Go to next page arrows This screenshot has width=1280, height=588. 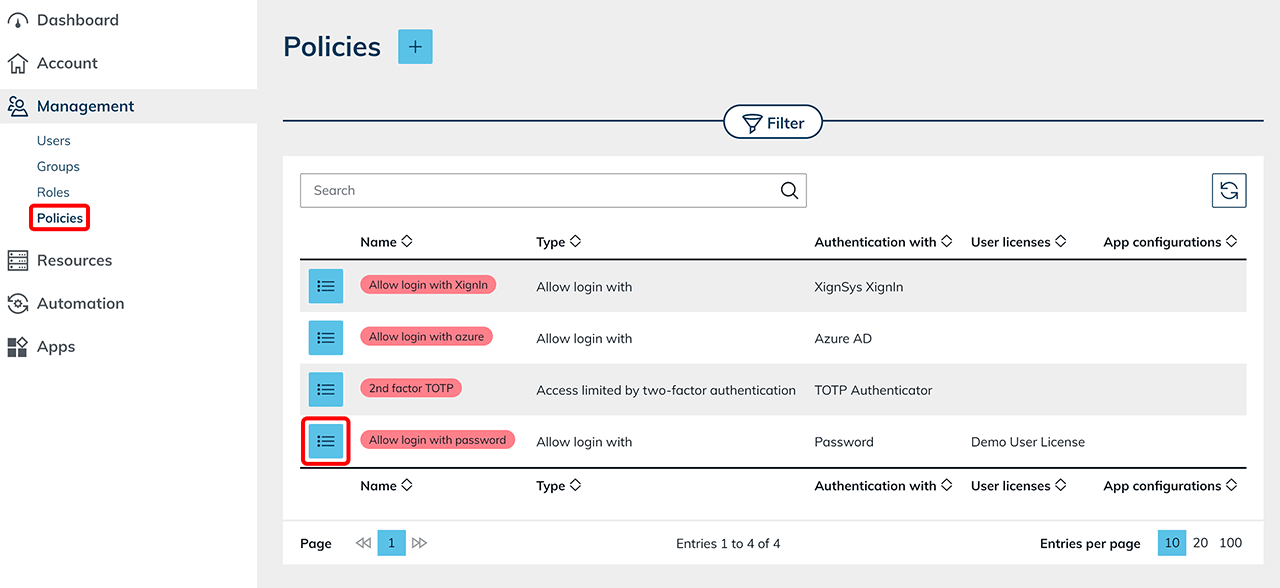pos(420,543)
